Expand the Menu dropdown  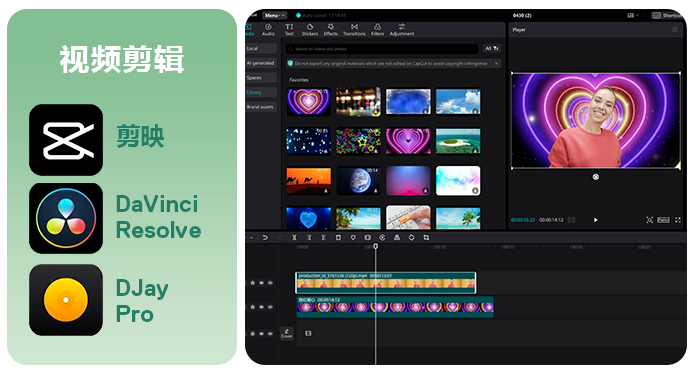coord(275,15)
